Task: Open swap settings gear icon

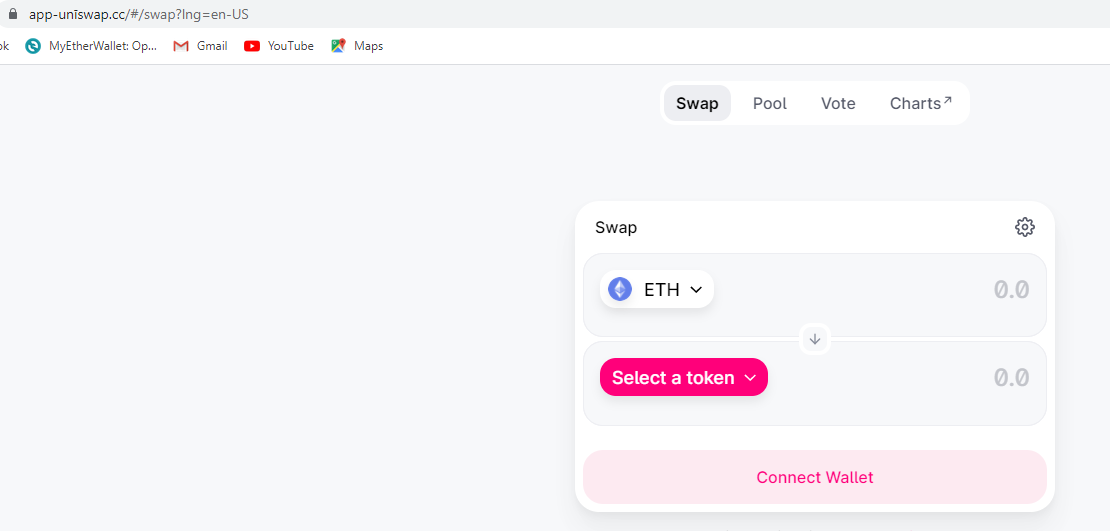Action: pos(1024,227)
